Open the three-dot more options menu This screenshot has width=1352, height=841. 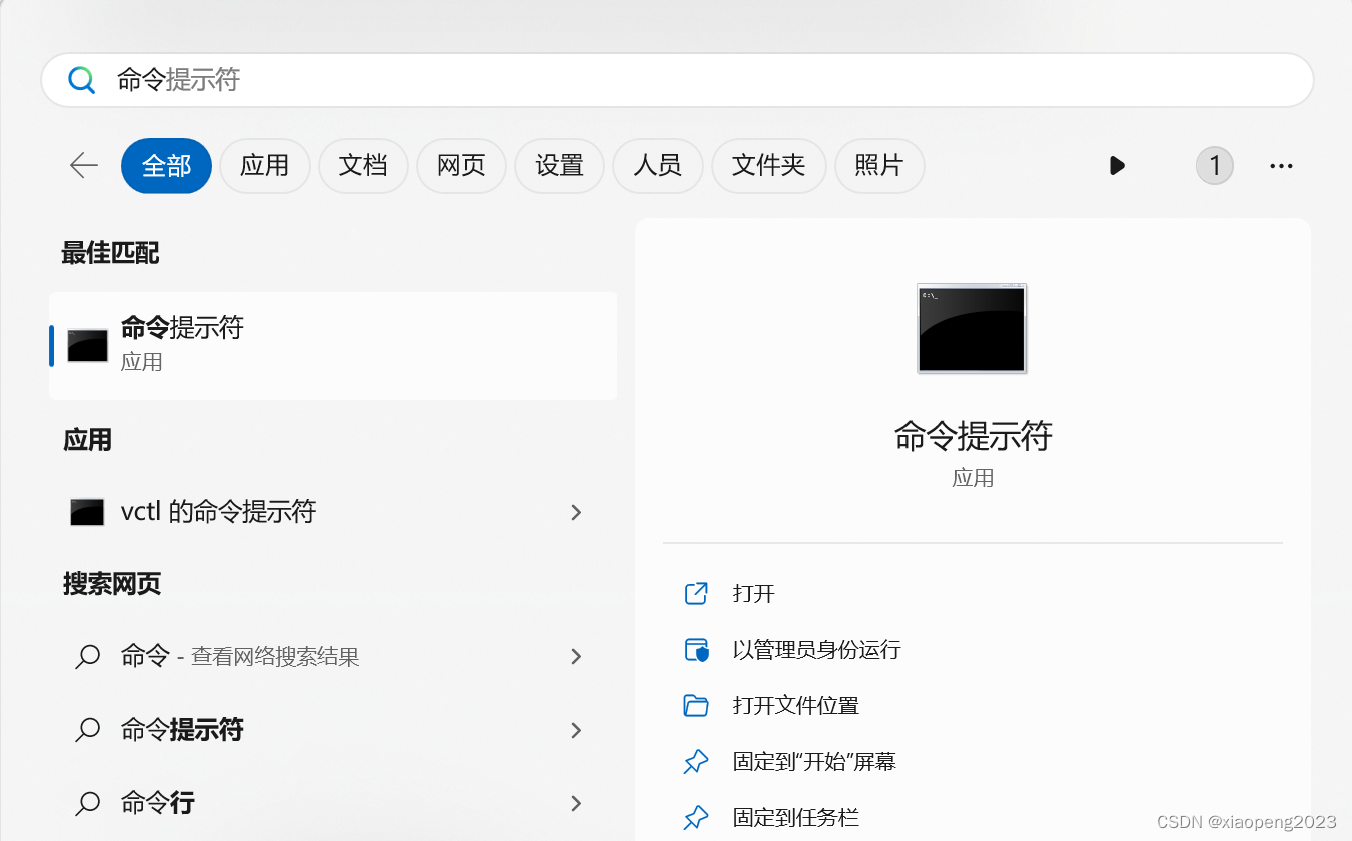(x=1281, y=166)
